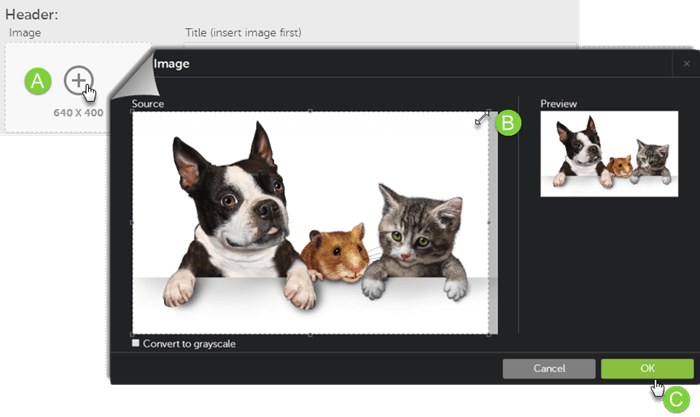Viewport: 700px width, 417px height.
Task: Enable Convert to grayscale checkbox
Action: click(136, 344)
